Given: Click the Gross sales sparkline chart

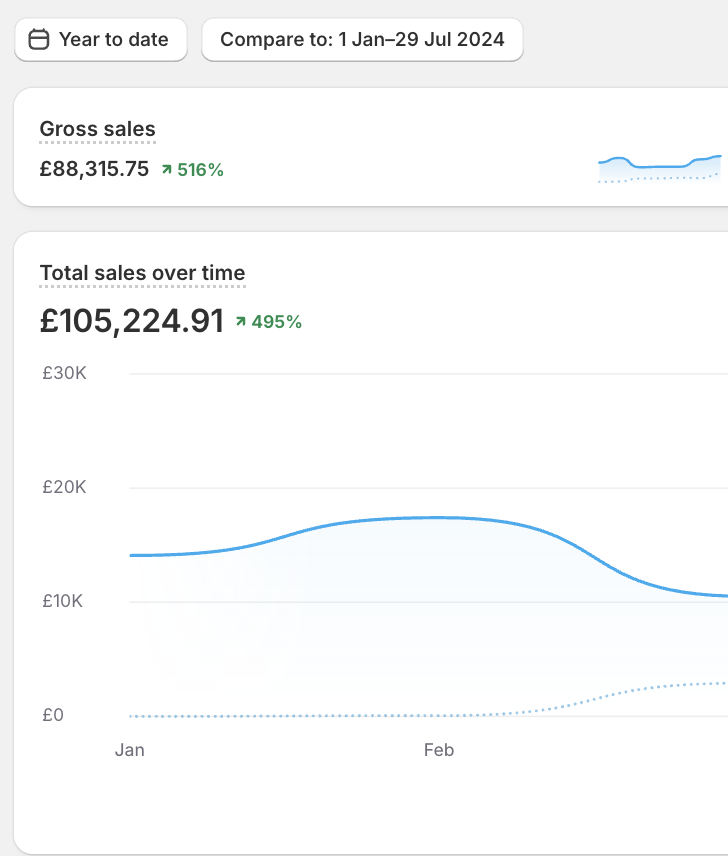Looking at the screenshot, I should click(x=659, y=168).
